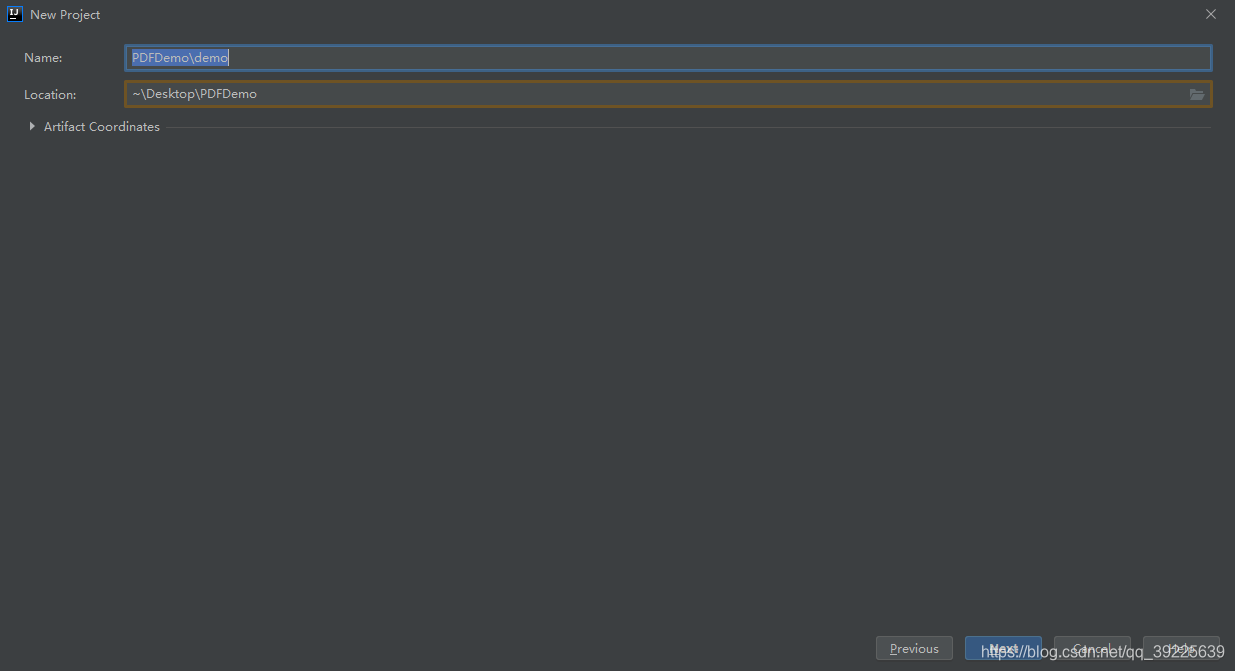The image size is (1235, 671).
Task: Click the Name input field
Action: 668,58
